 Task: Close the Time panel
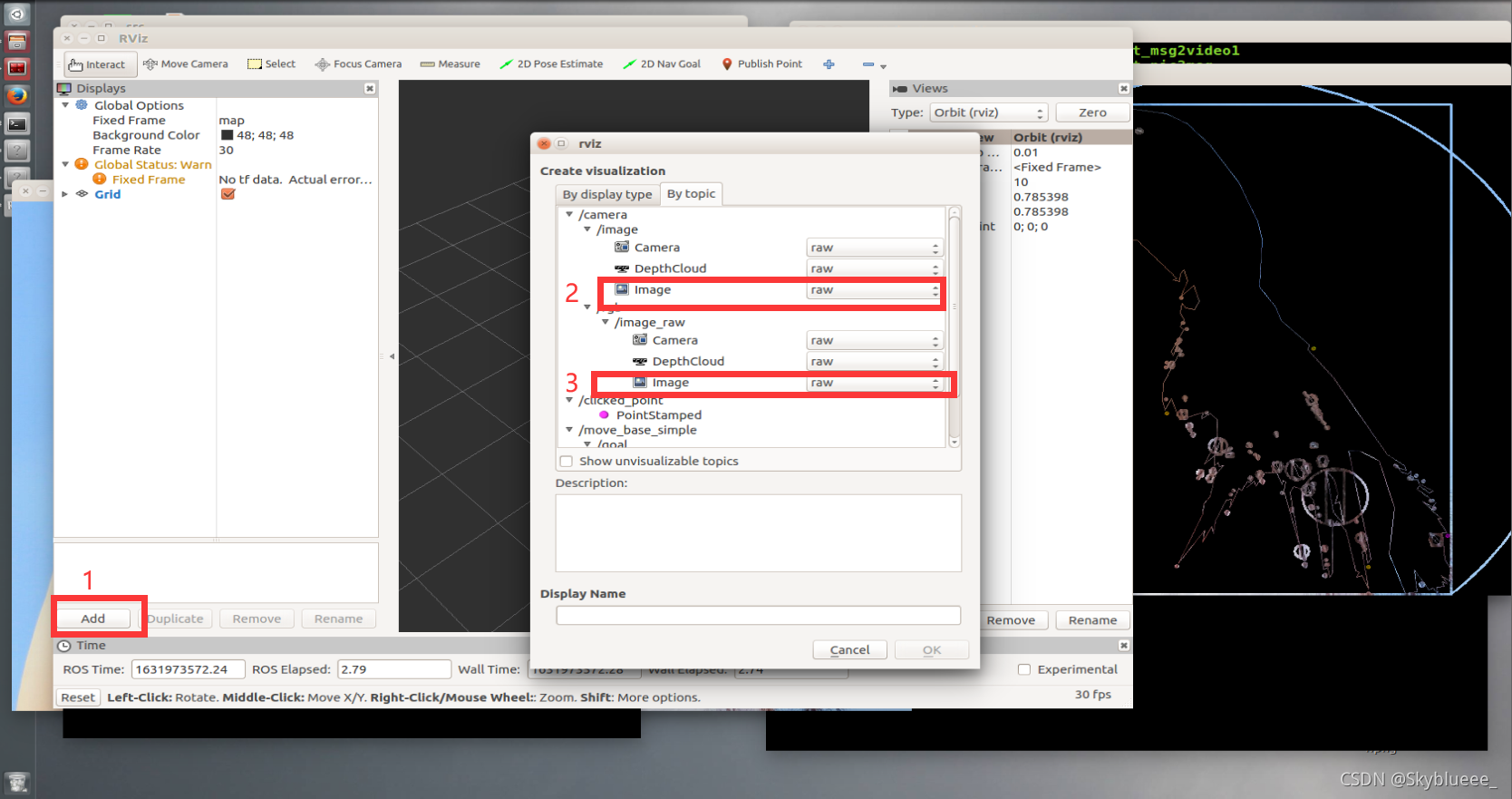click(1124, 645)
